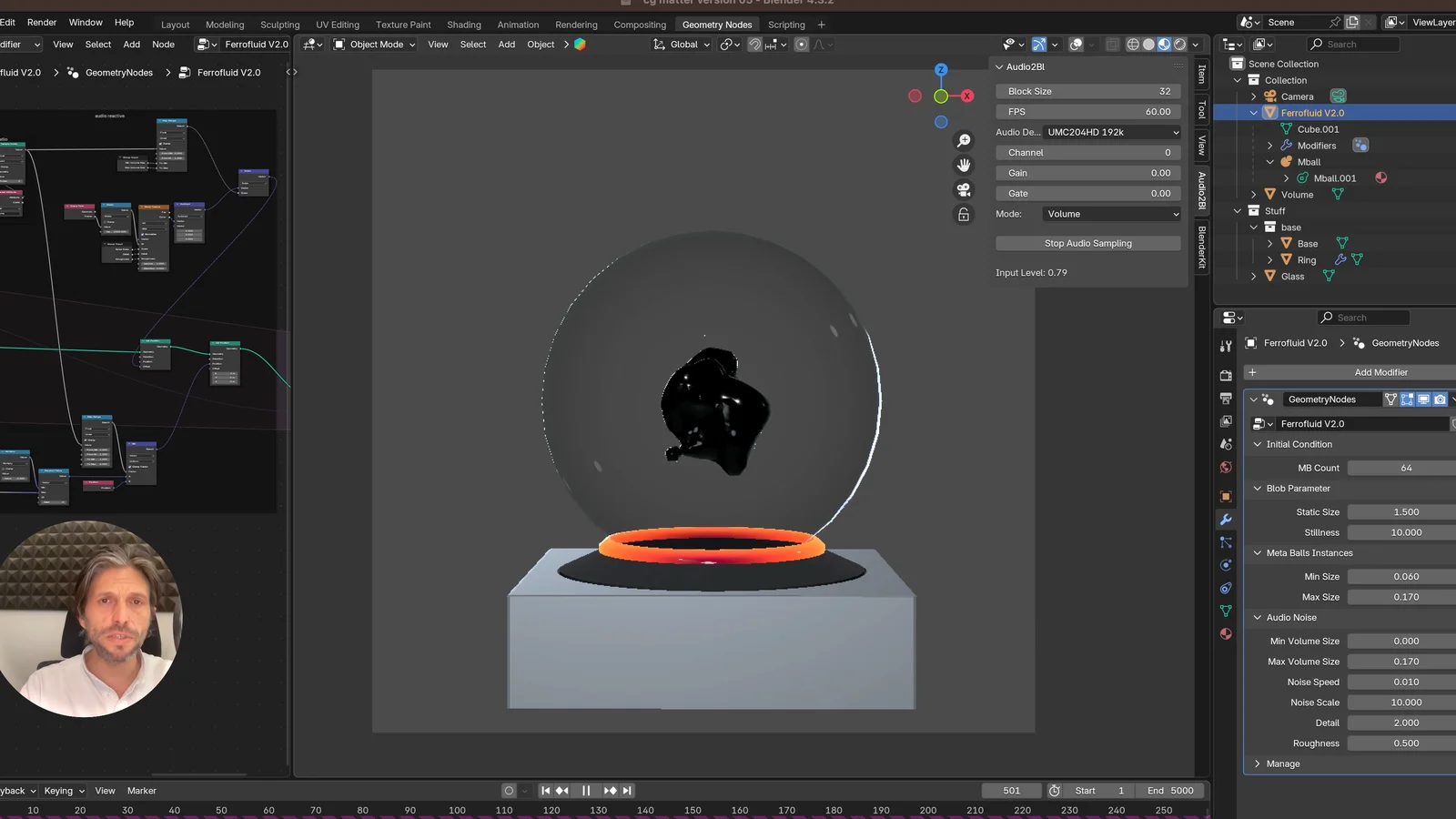The image size is (1456, 819).
Task: Toggle Edit Mode display for GeometryNodes modifier
Action: tap(1406, 399)
